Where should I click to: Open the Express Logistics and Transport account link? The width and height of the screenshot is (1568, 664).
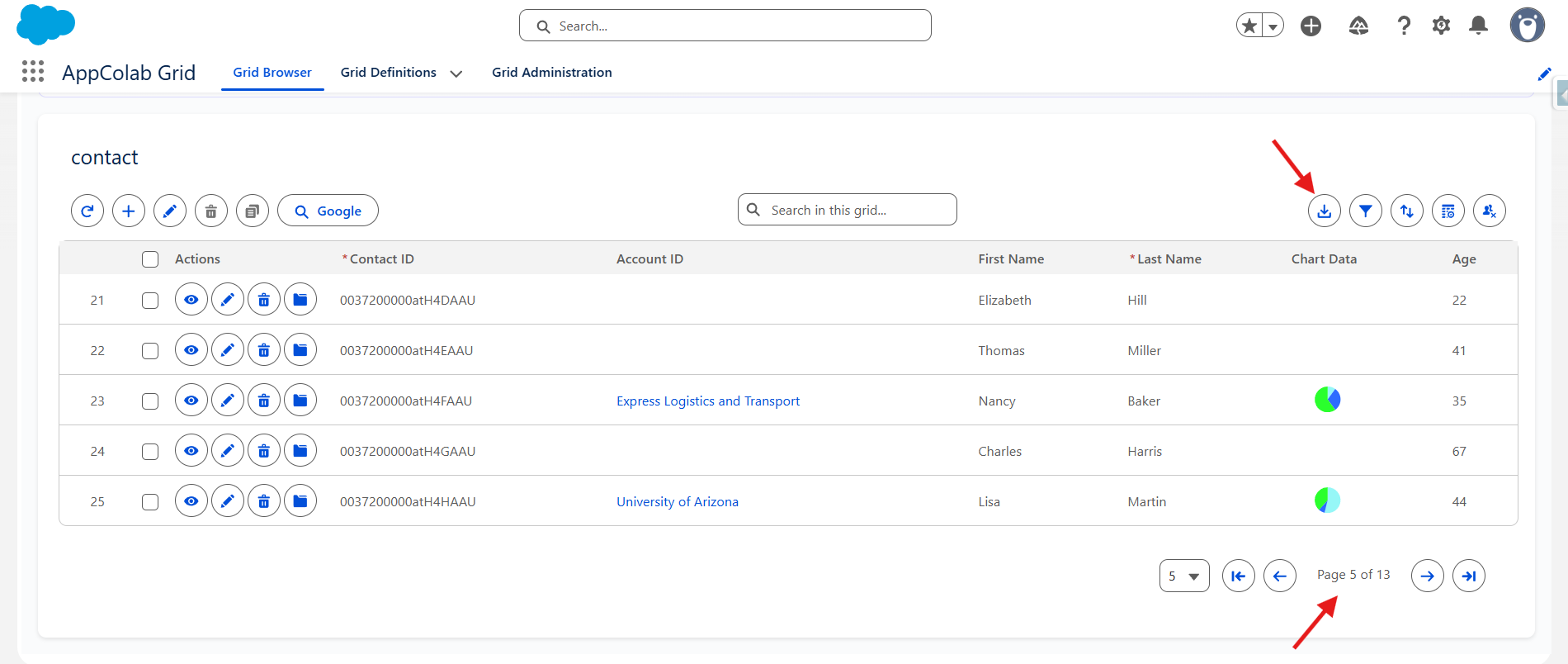708,401
